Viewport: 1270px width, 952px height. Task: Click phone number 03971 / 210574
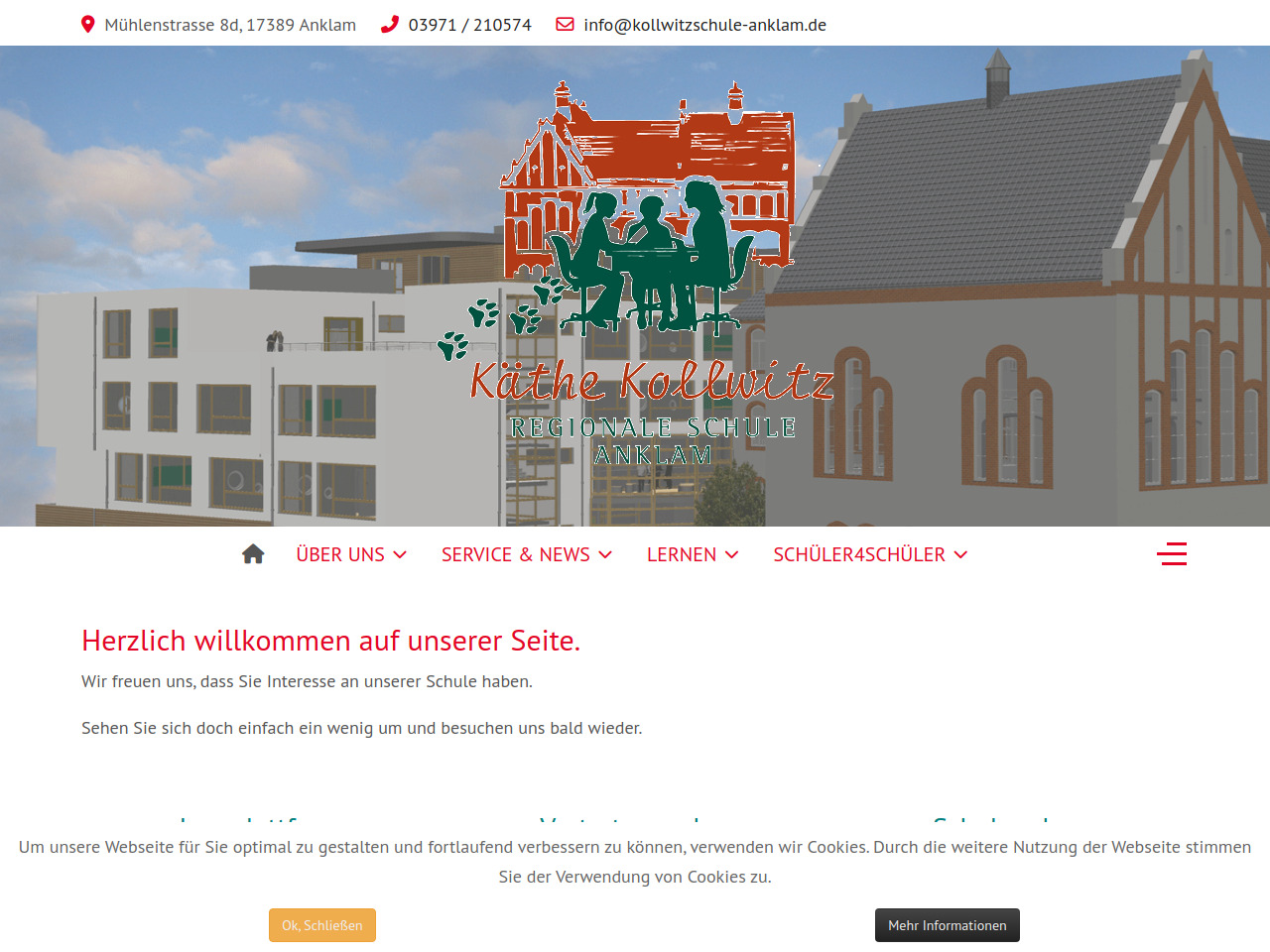click(x=469, y=25)
